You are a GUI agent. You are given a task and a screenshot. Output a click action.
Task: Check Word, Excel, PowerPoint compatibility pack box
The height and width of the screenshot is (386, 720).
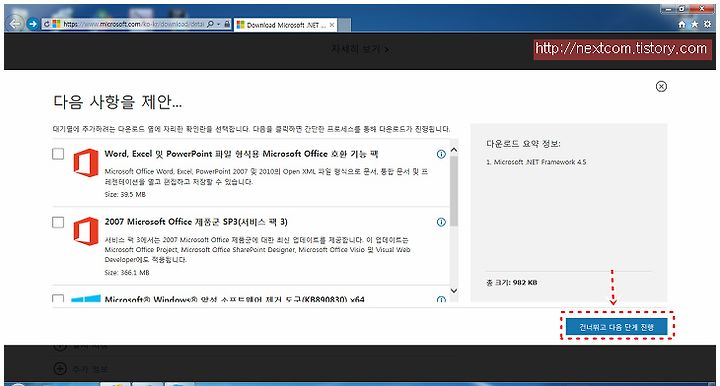click(x=58, y=154)
